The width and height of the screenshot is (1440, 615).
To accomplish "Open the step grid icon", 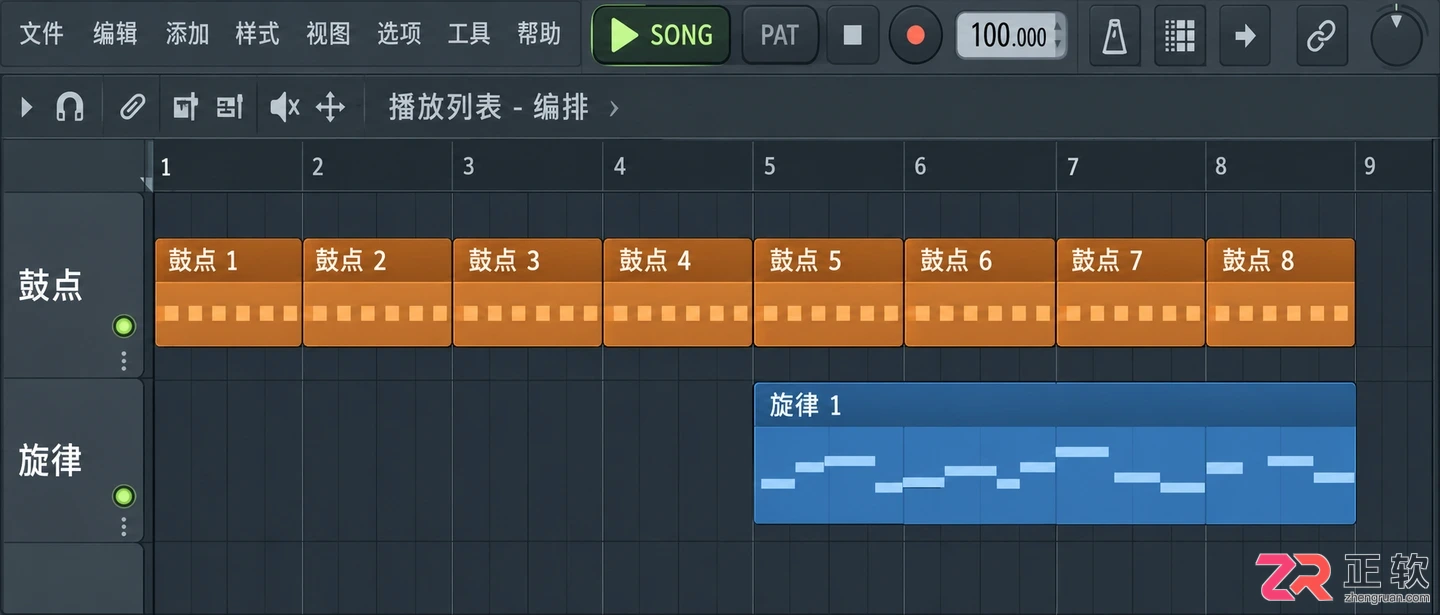I will pos(1180,35).
